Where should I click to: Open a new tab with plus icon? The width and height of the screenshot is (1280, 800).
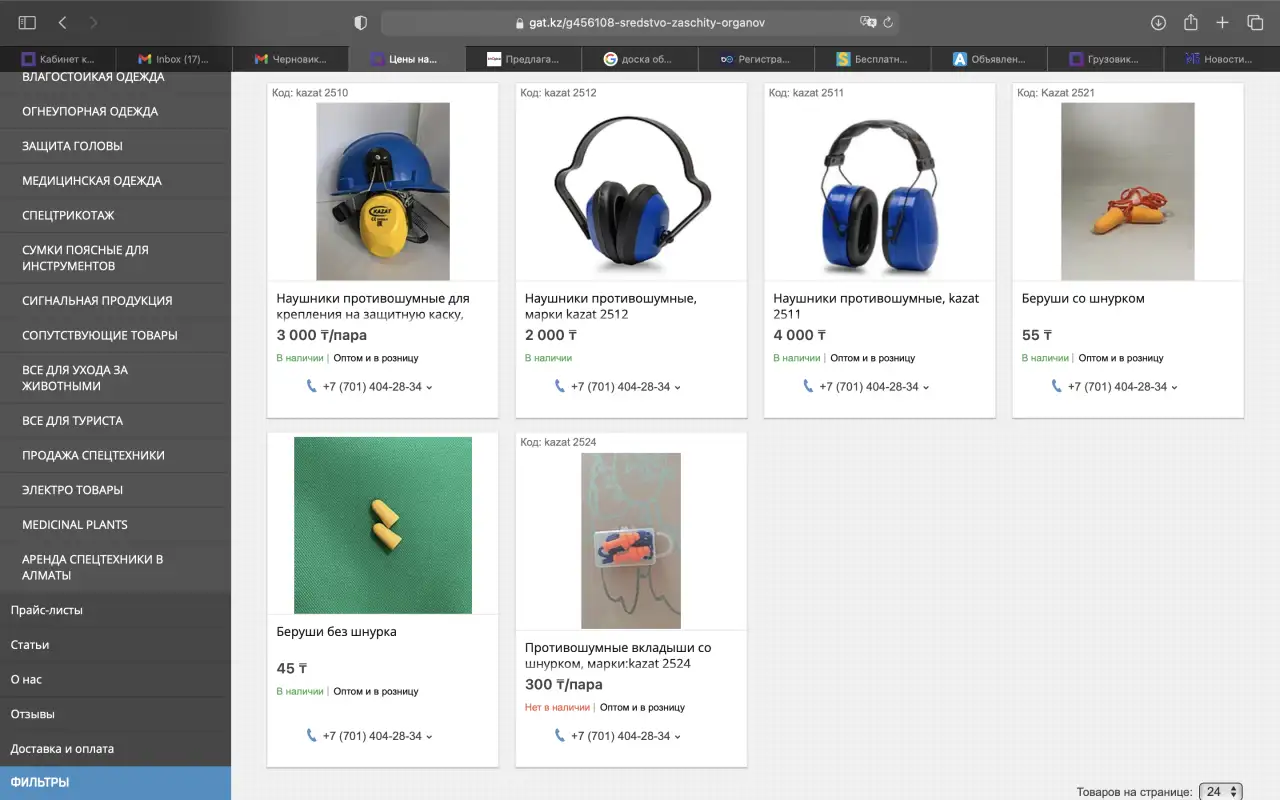[1222, 22]
